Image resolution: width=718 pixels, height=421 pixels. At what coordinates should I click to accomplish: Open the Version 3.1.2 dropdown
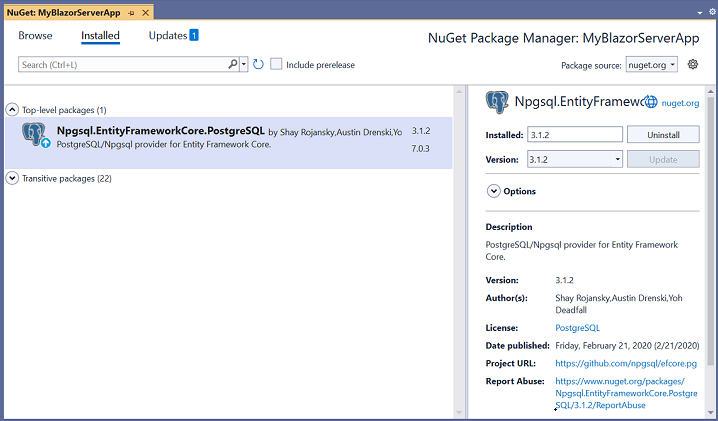(x=575, y=159)
